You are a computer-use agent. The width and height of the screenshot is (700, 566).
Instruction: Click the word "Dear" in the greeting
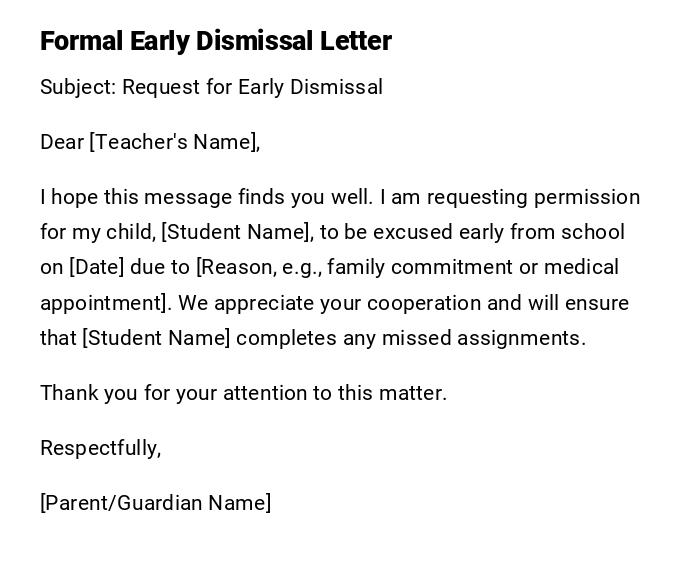click(61, 142)
